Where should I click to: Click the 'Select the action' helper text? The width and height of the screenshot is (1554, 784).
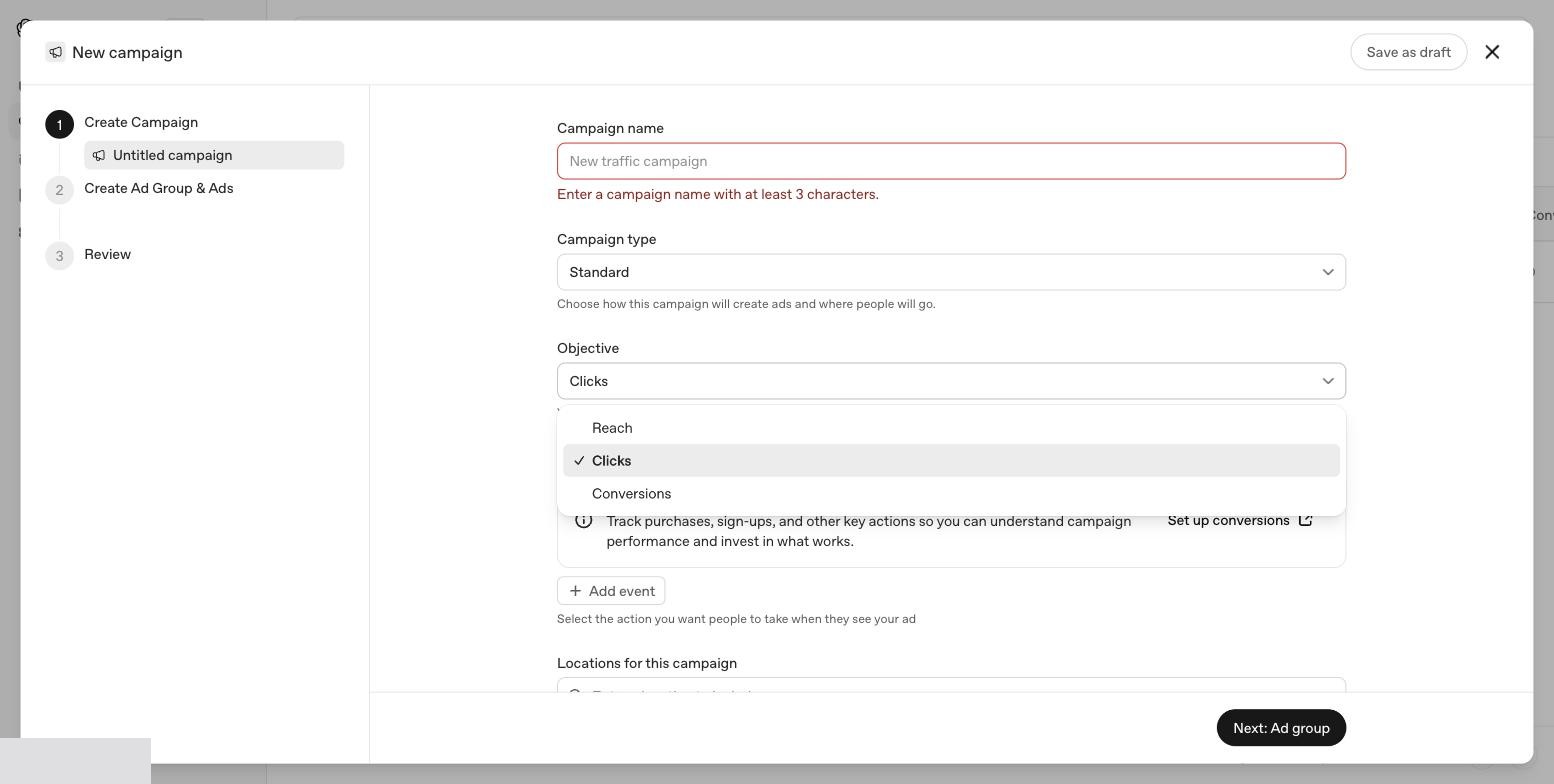pyautogui.click(x=736, y=619)
